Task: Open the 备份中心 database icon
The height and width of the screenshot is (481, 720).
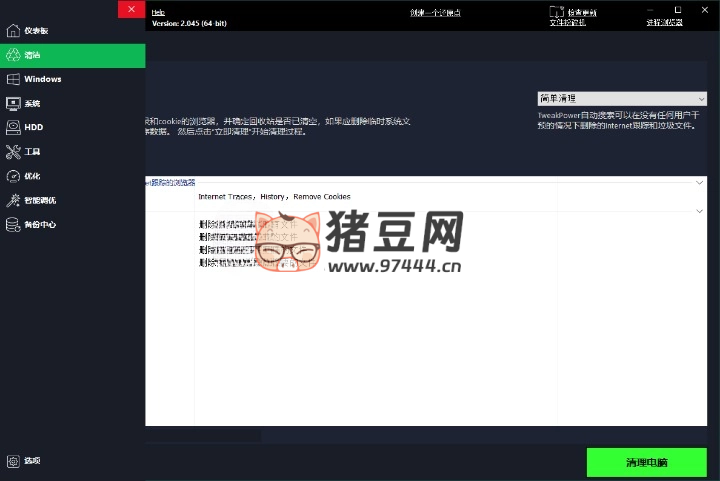Action: click(x=13, y=224)
